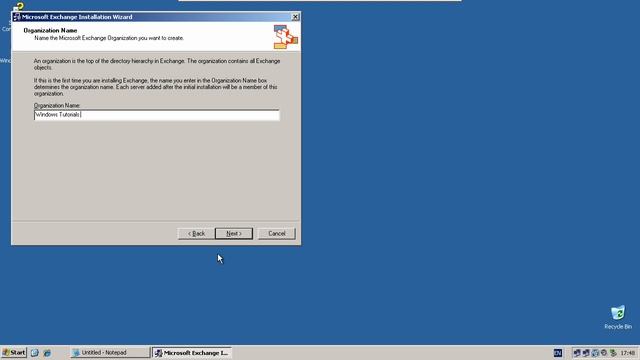The width and height of the screenshot is (640, 360).
Task: Click the system clock showing 17:48
Action: click(x=628, y=353)
